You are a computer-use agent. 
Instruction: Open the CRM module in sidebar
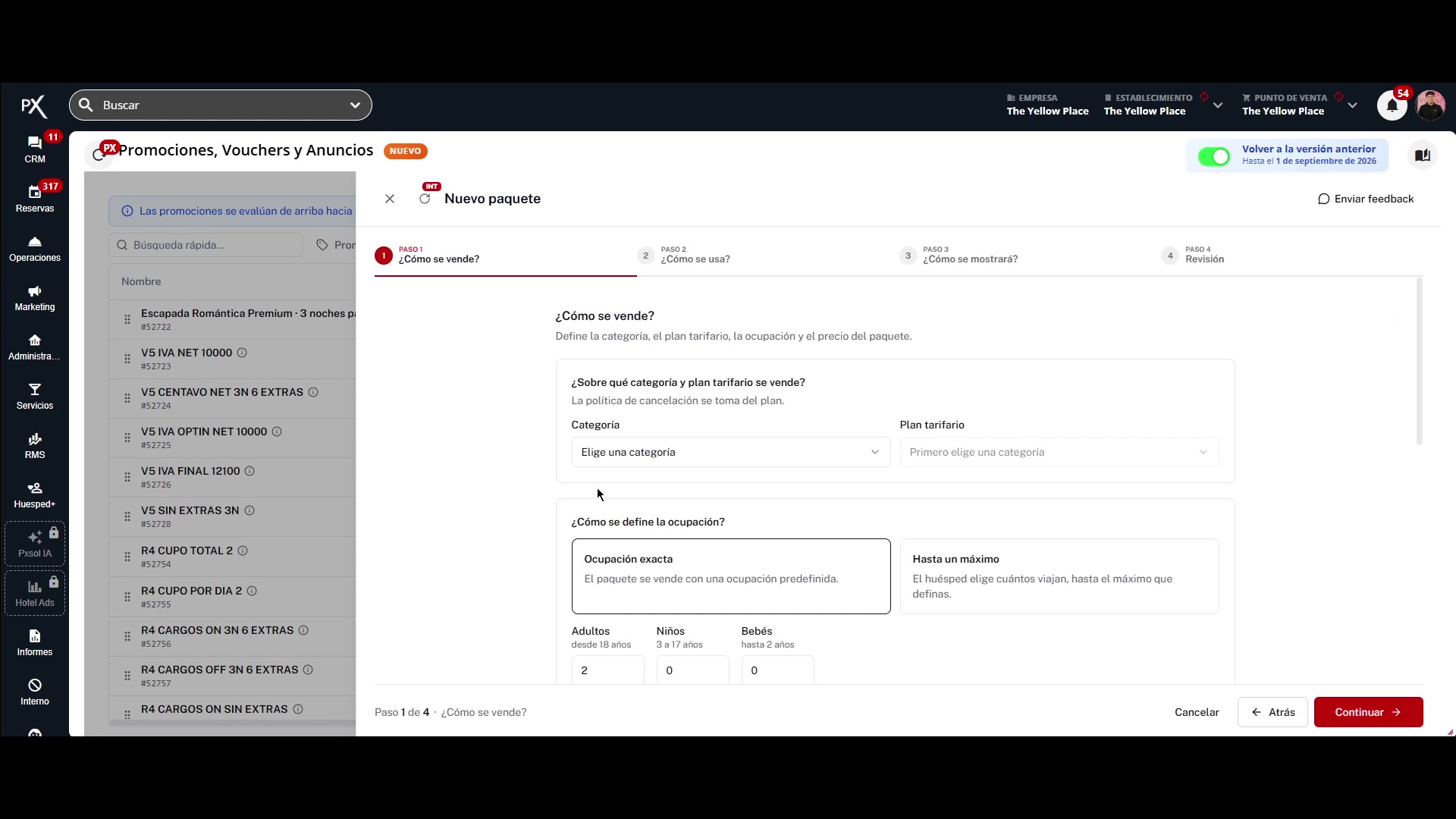(x=35, y=149)
